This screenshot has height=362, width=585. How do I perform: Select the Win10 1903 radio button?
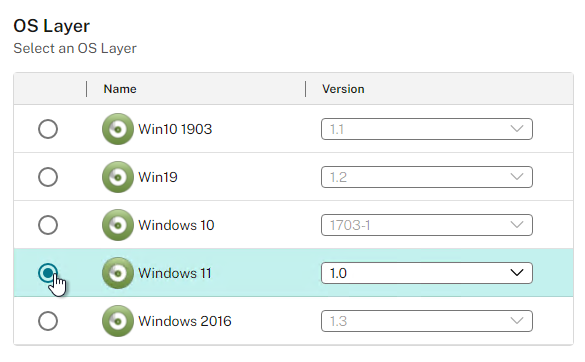[x=48, y=129]
